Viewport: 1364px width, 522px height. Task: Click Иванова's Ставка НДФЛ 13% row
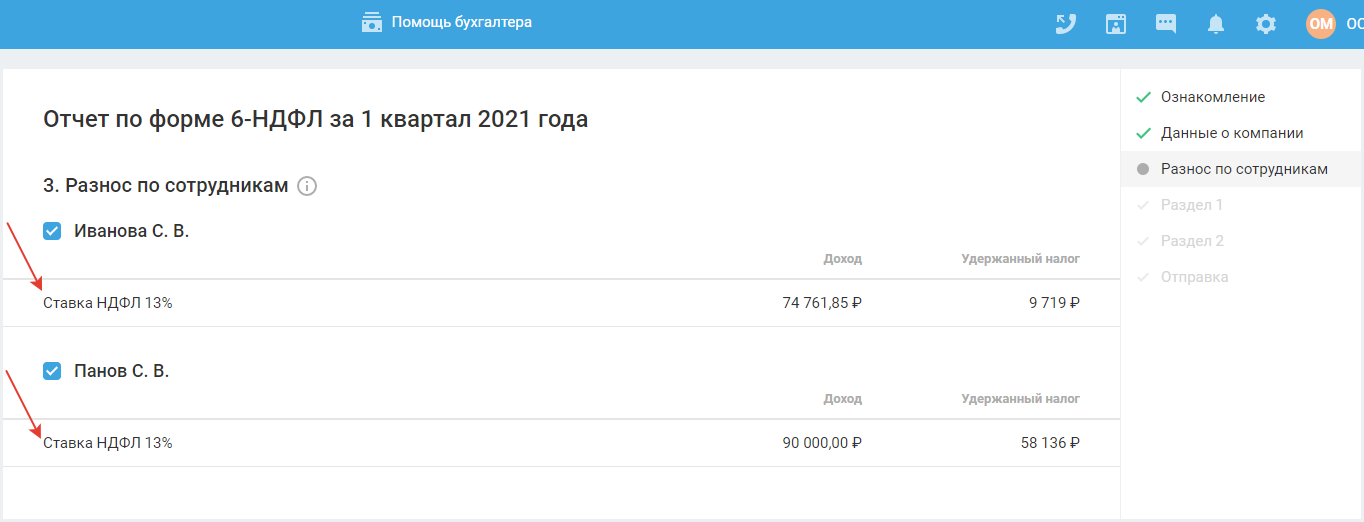point(108,303)
